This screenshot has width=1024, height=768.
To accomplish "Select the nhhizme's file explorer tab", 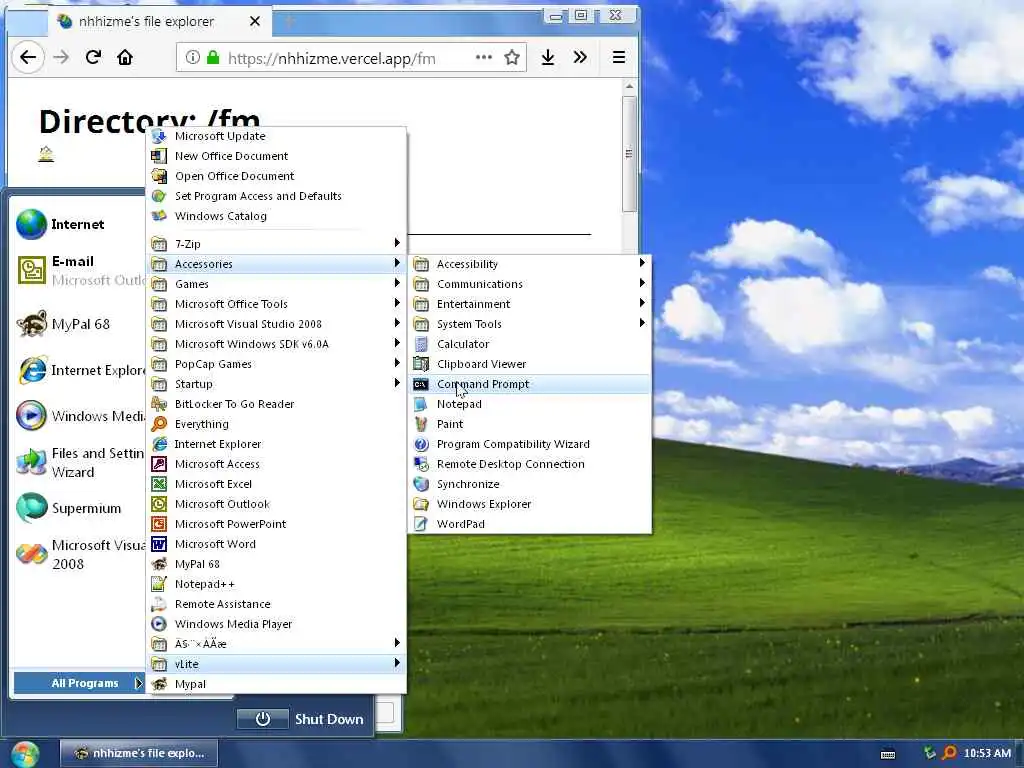I will pyautogui.click(x=159, y=22).
